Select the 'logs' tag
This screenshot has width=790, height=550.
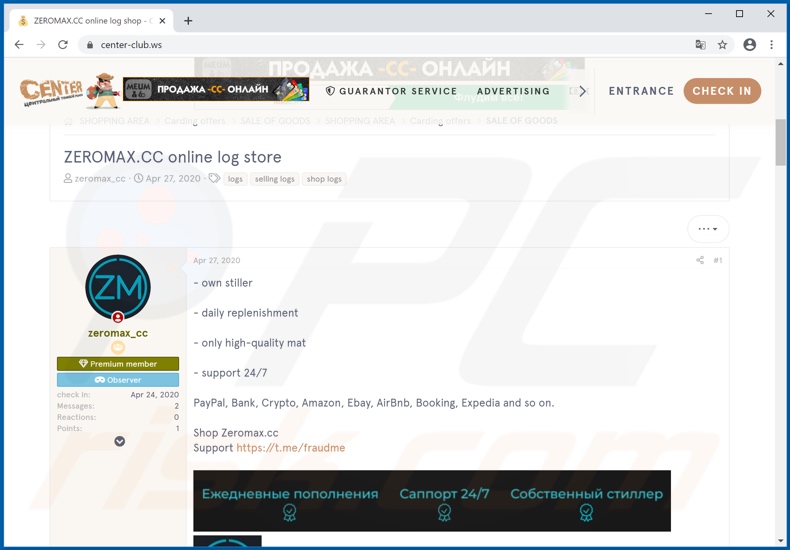pos(235,179)
